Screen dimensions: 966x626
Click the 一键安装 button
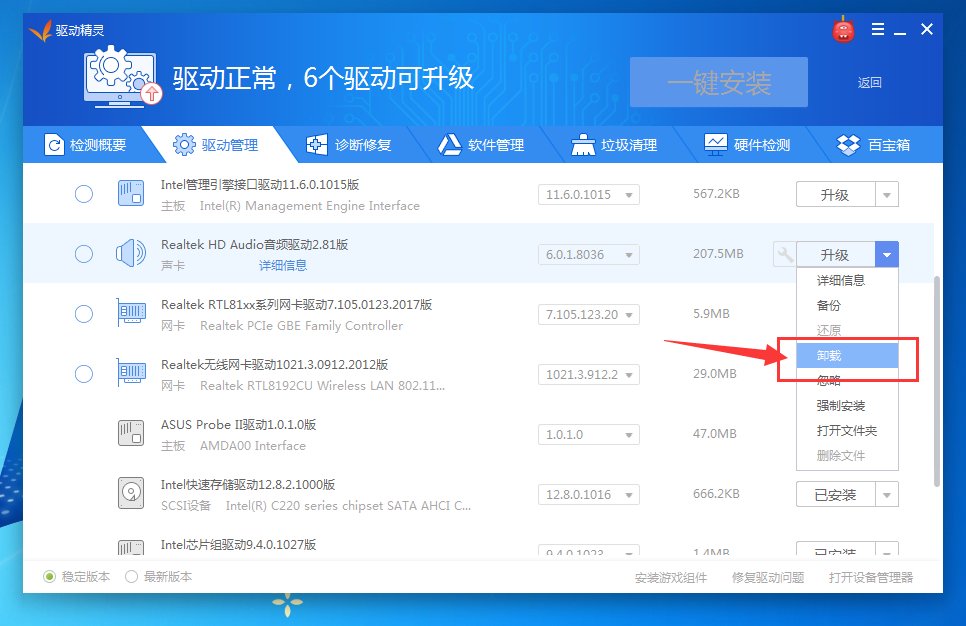pyautogui.click(x=718, y=82)
